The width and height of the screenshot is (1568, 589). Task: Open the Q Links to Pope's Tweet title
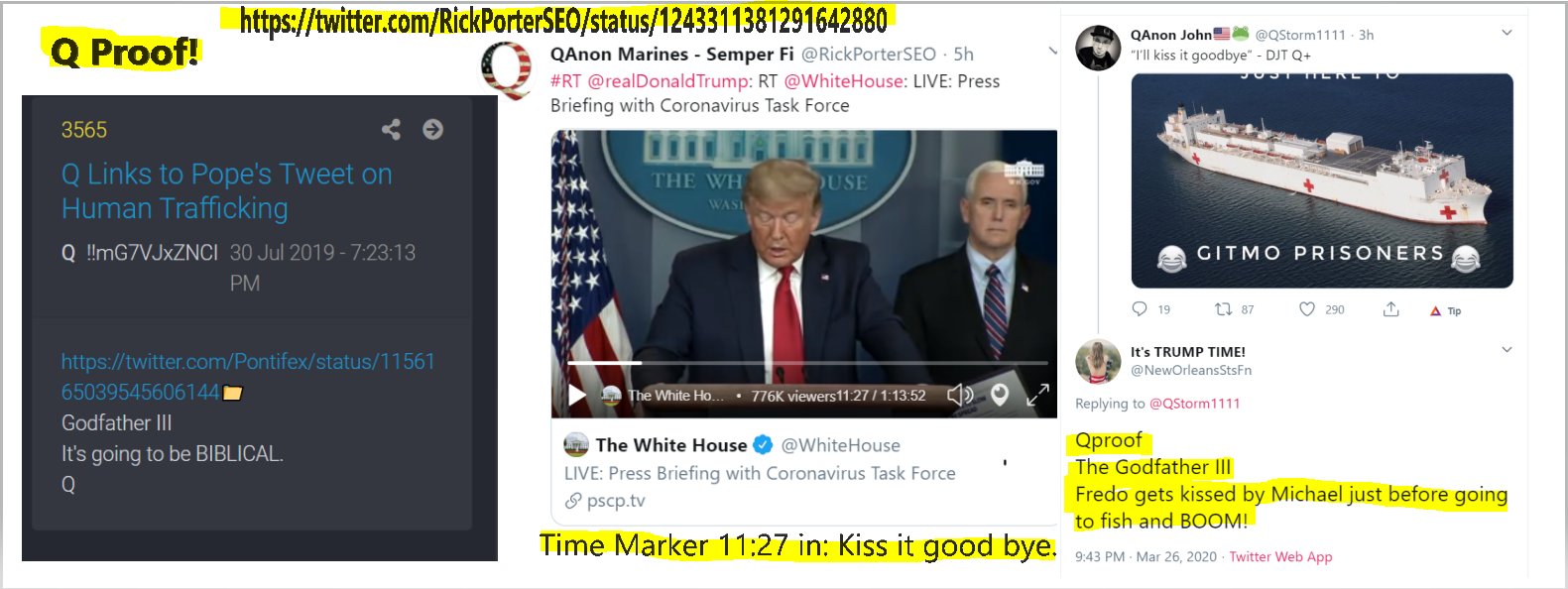pyautogui.click(x=227, y=191)
